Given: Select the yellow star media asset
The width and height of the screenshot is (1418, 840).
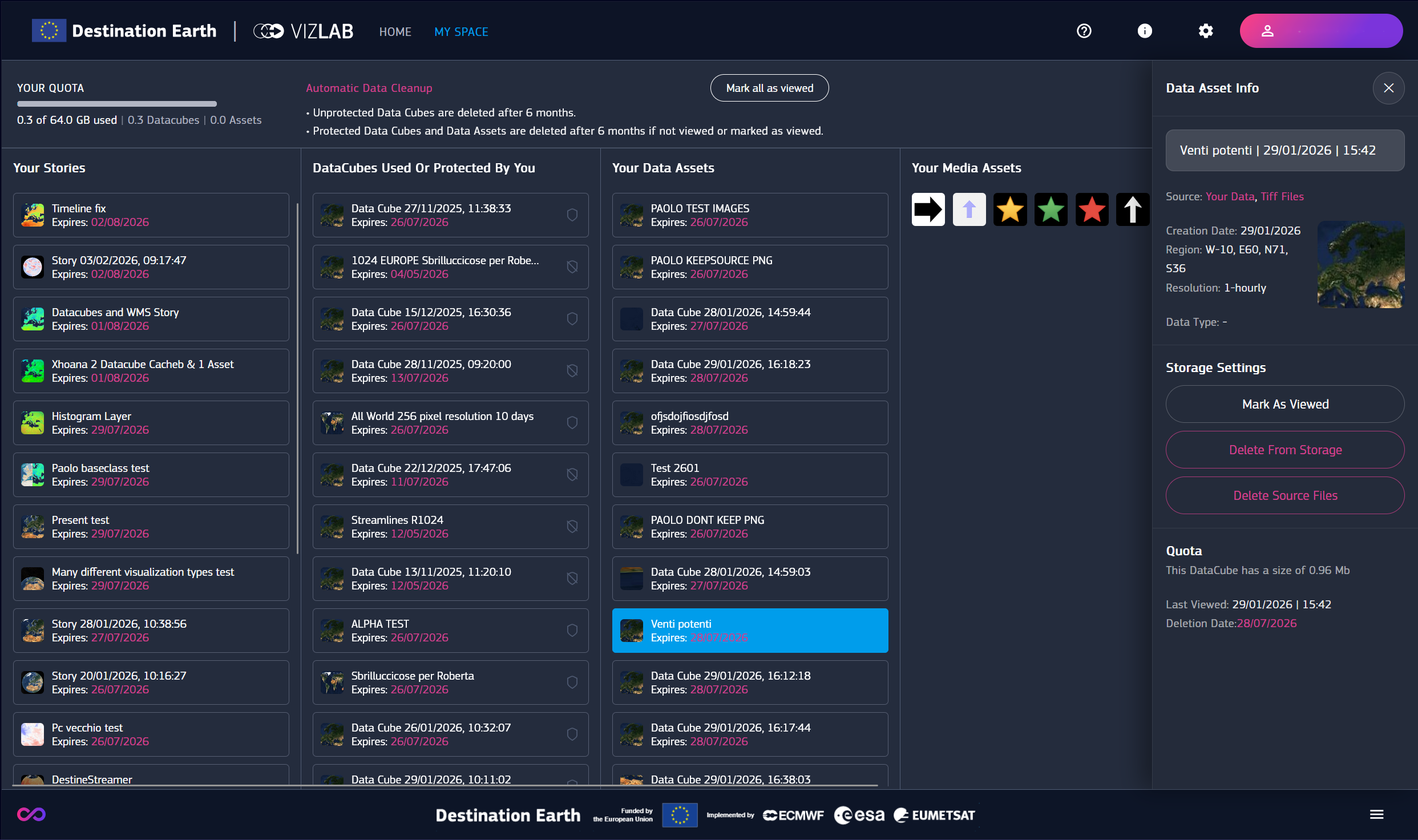Looking at the screenshot, I should click(1009, 209).
